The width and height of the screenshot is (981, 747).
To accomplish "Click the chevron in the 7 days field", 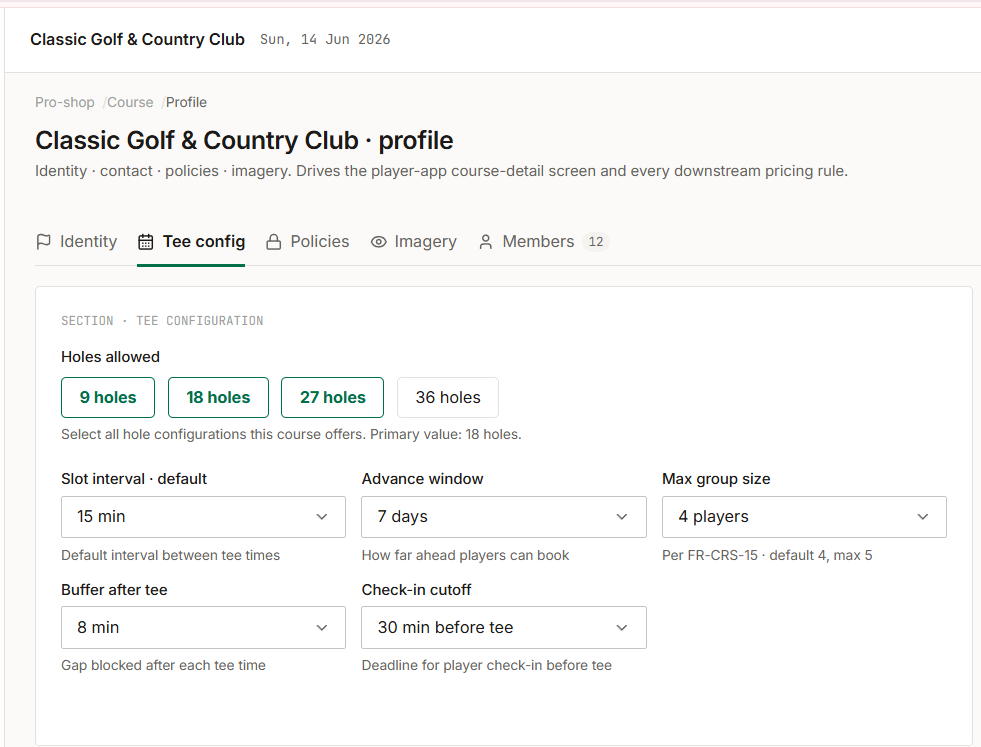I will point(622,517).
